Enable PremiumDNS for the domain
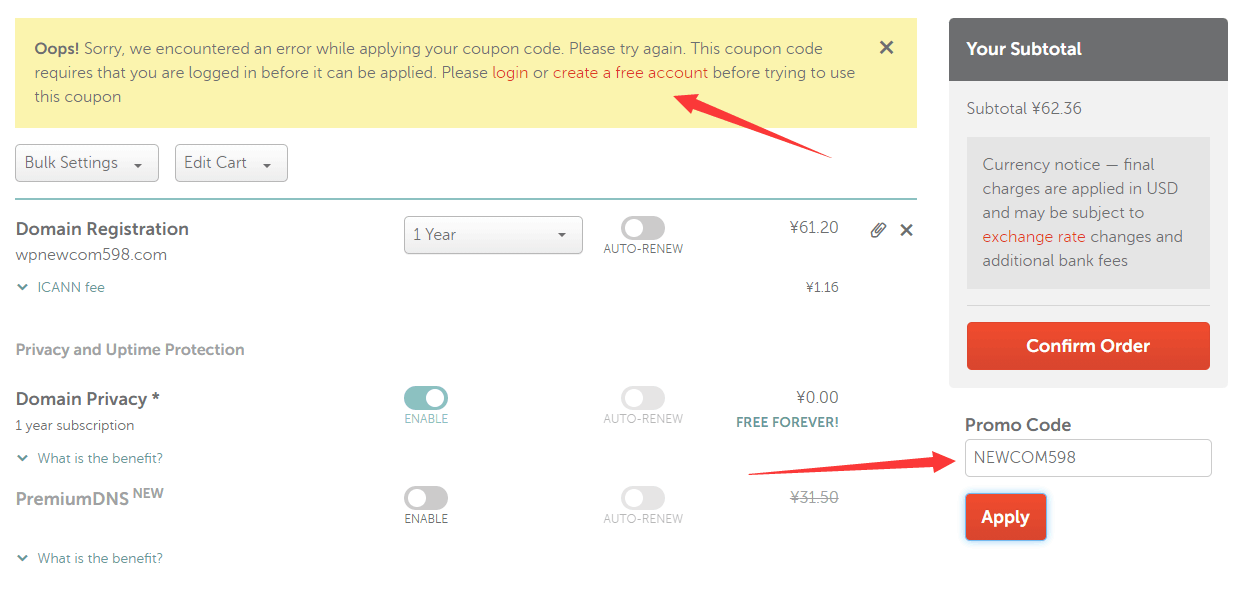Image resolution: width=1244 pixels, height=593 pixels. [x=426, y=498]
